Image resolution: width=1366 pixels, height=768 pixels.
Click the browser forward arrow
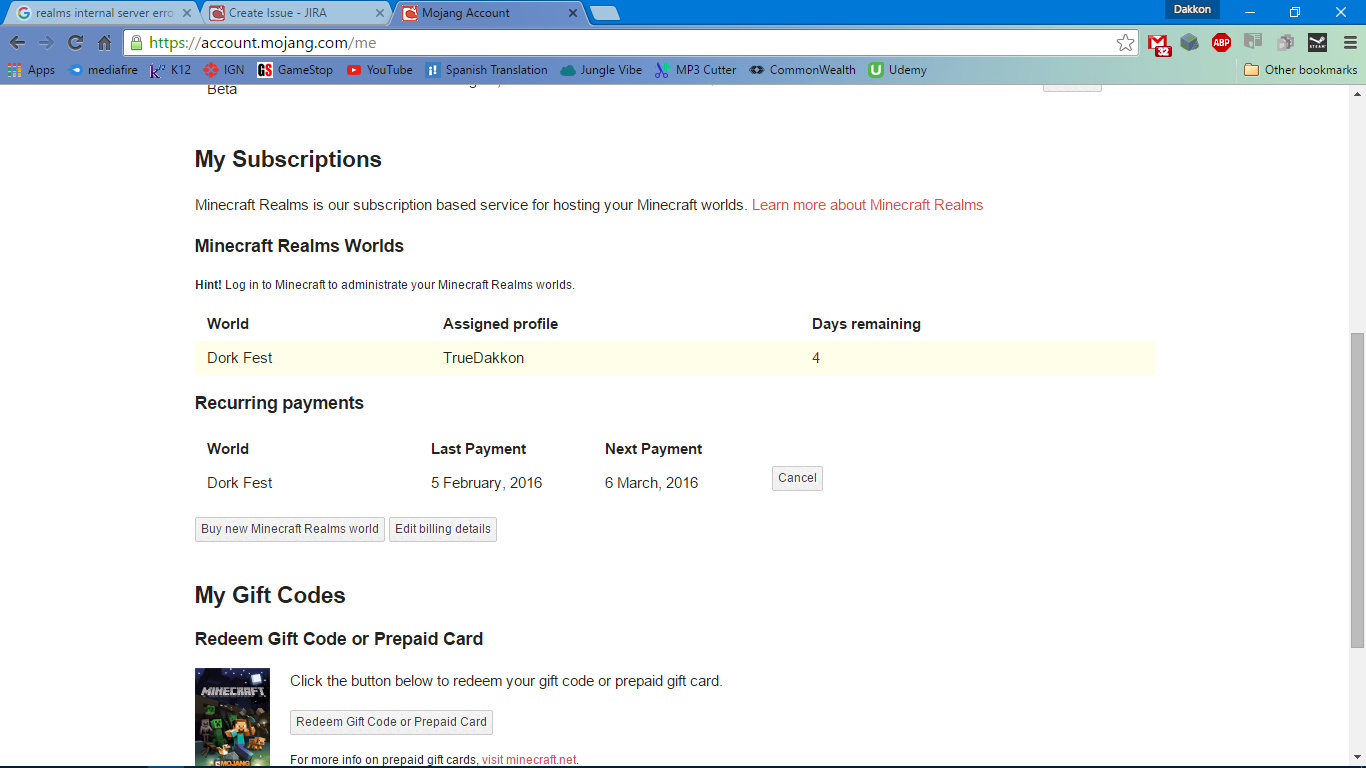click(x=46, y=43)
